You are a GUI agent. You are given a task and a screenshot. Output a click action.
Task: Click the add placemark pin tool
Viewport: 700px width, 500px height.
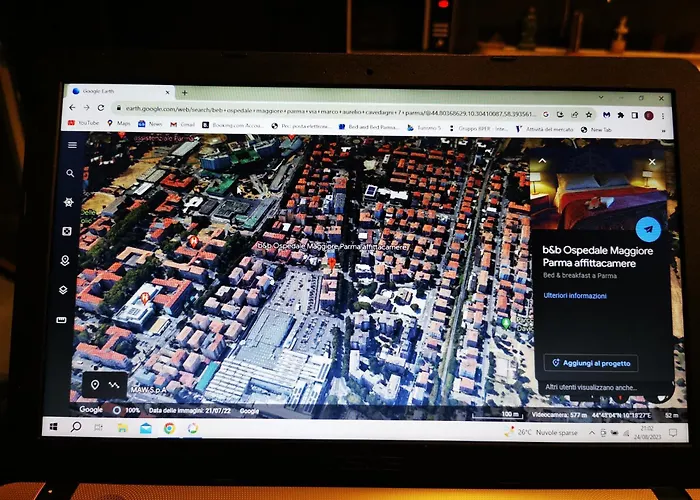pos(96,384)
